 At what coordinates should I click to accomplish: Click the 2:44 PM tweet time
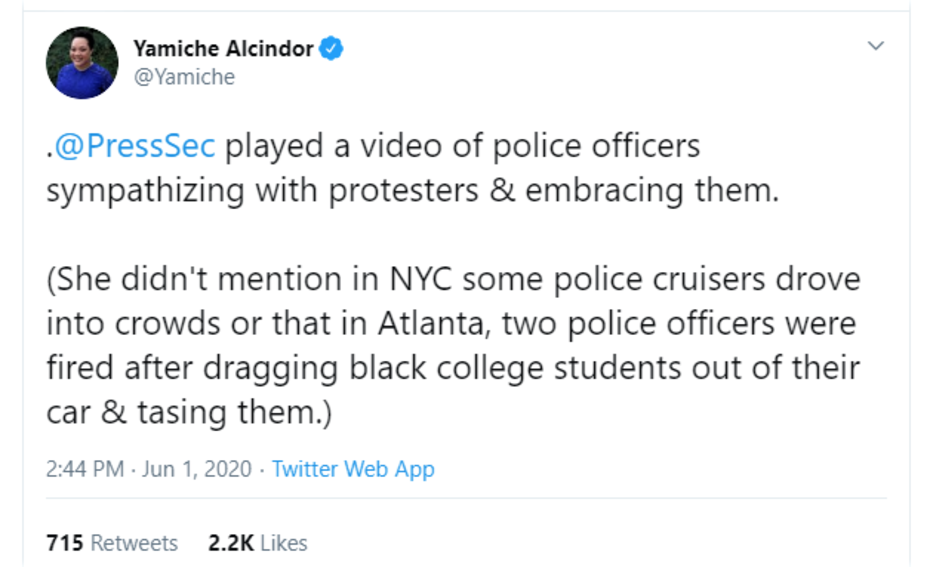82,468
